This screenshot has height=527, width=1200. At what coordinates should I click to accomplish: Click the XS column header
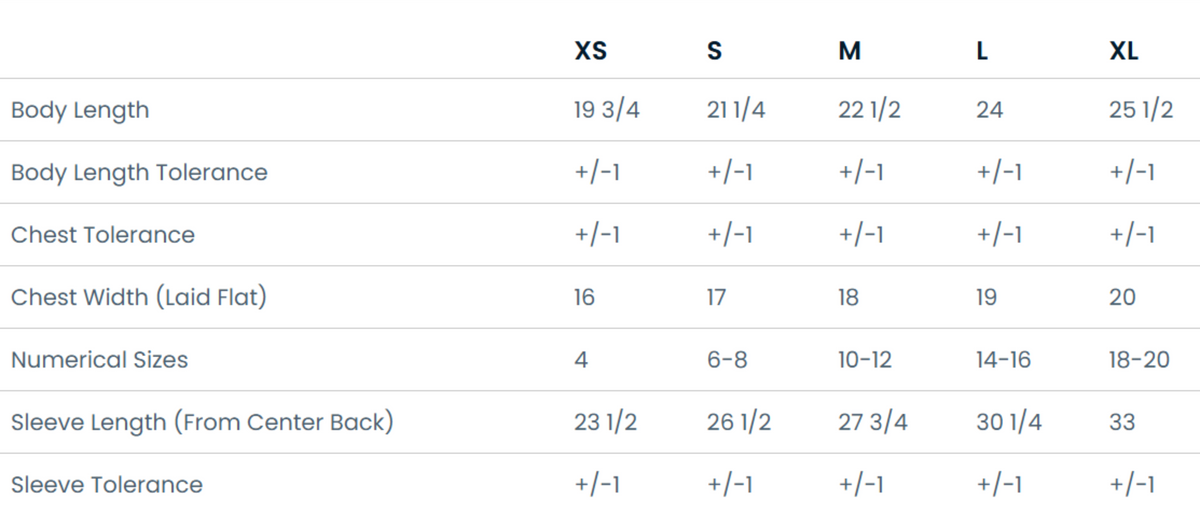tap(591, 51)
